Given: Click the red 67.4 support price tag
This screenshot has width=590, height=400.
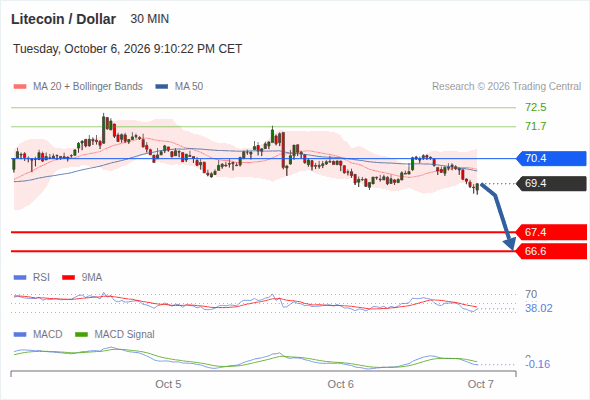Looking at the screenshot, I should 551,232.
